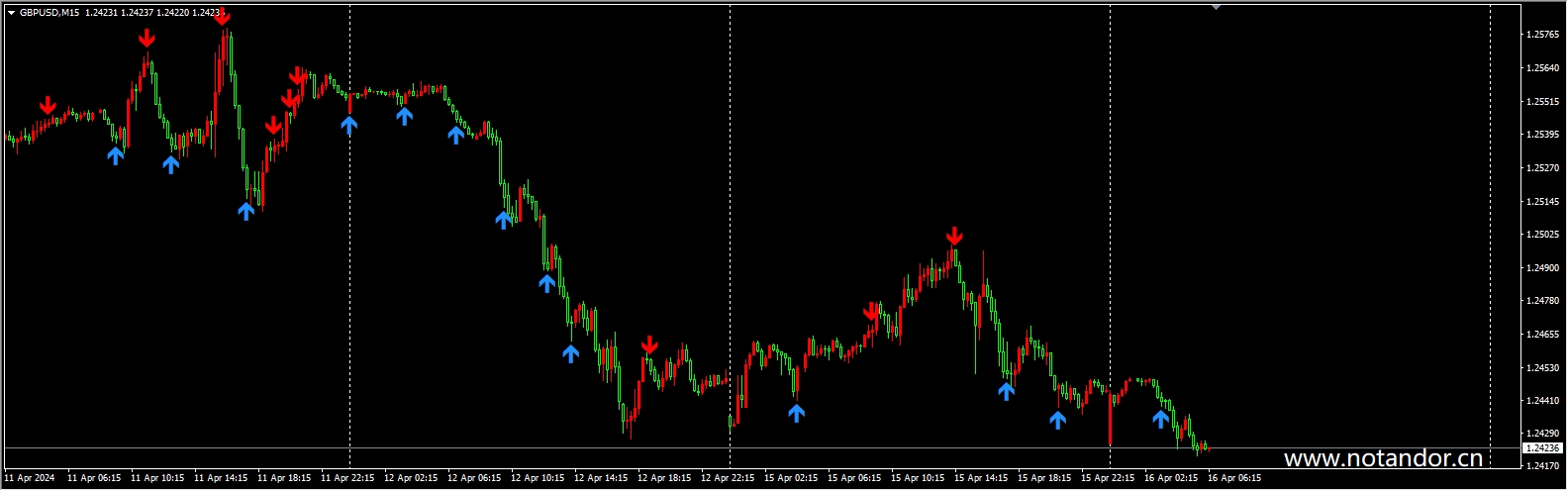Image resolution: width=1568 pixels, height=491 pixels.
Task: Click the 11 Apr 18:15 time label
Action: 284,478
